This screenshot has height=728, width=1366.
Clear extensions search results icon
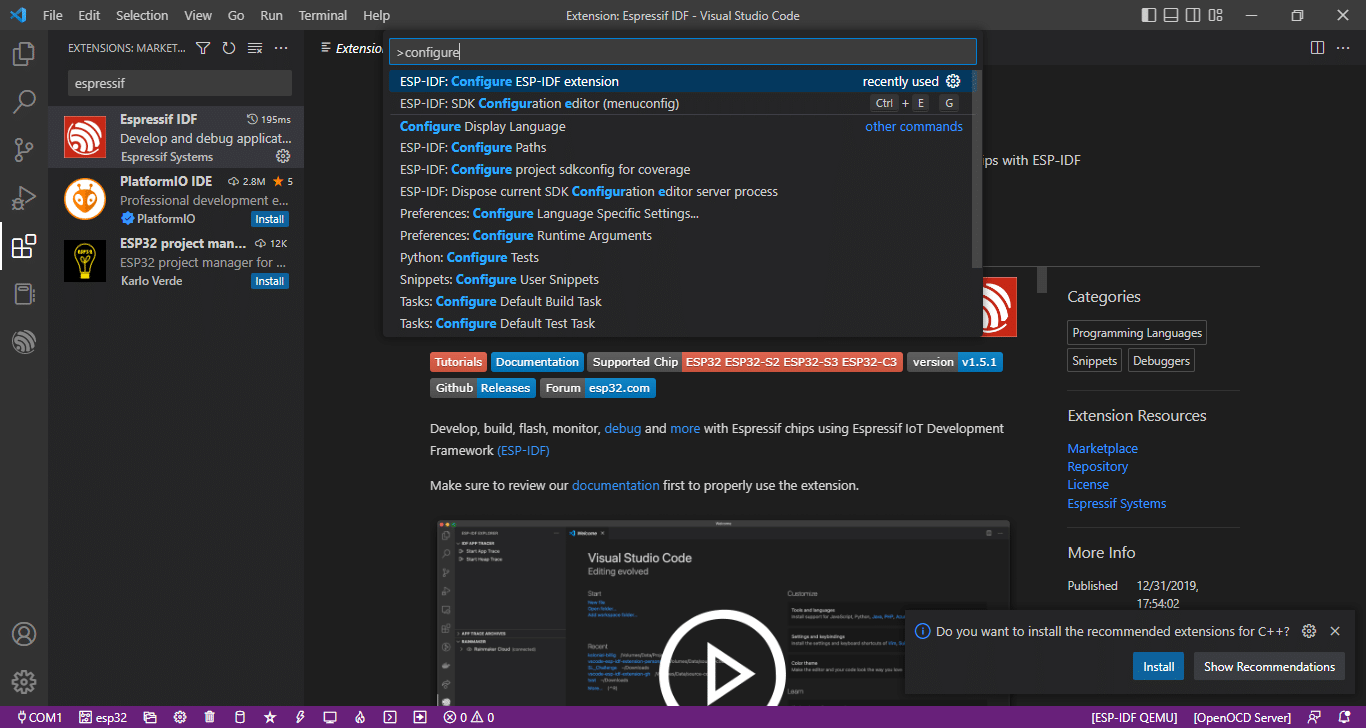pyautogui.click(x=255, y=48)
